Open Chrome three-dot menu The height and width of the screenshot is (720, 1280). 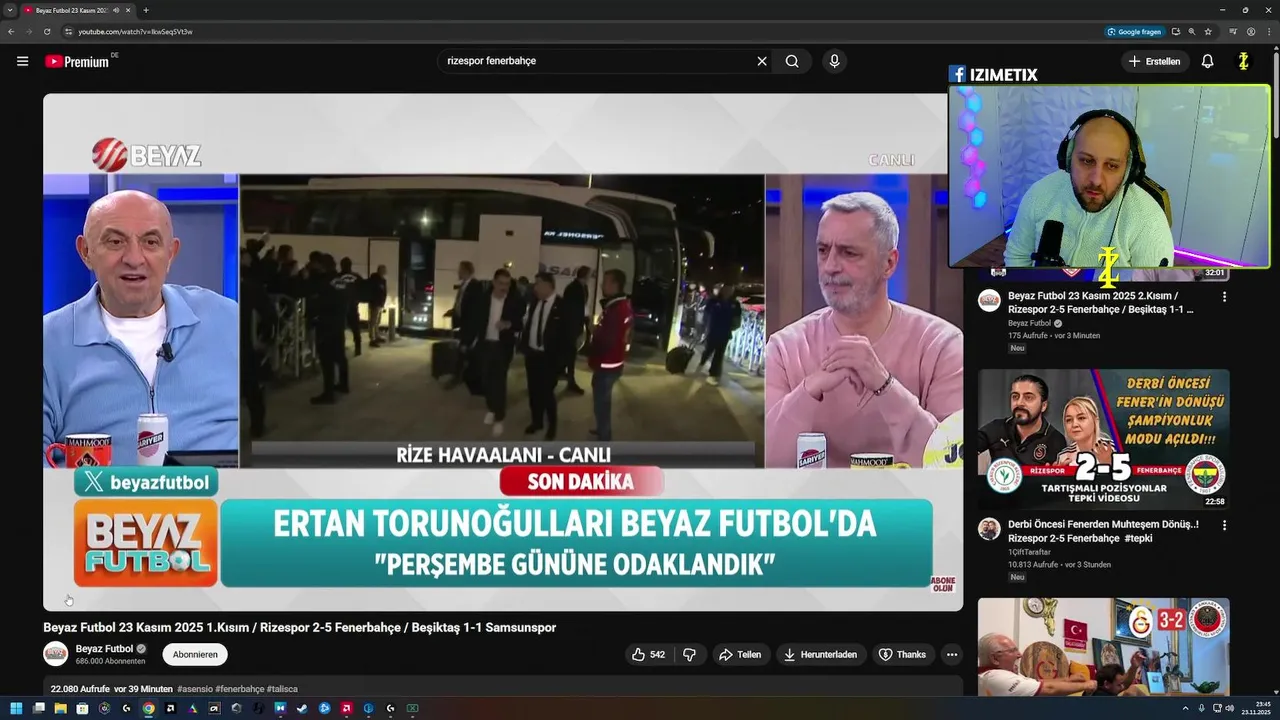click(1269, 31)
